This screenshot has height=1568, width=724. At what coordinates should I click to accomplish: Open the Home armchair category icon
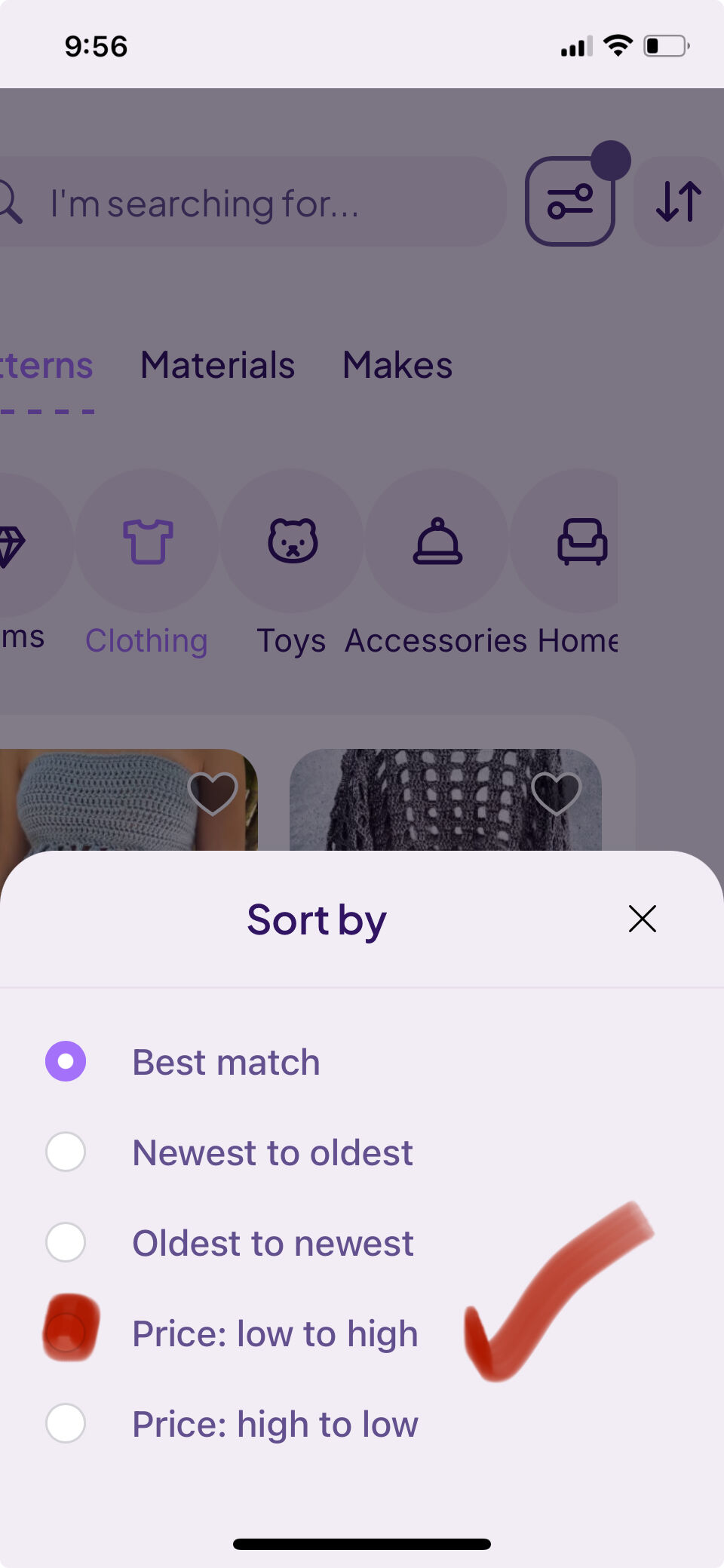(x=581, y=541)
